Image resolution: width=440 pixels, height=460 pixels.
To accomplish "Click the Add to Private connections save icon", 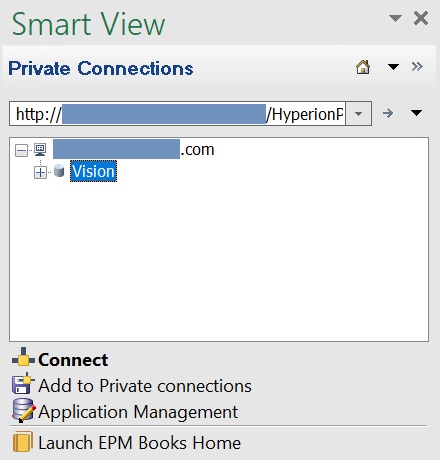I will click(x=23, y=384).
